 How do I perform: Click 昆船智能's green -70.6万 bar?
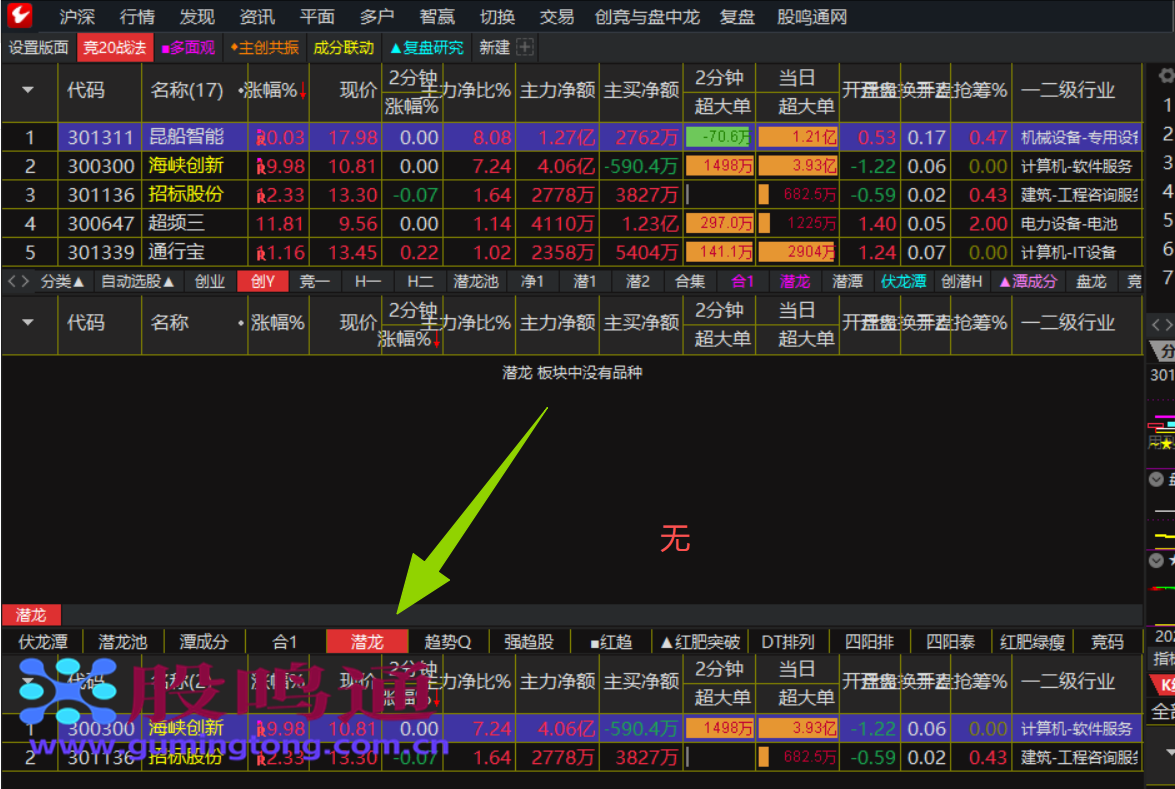pyautogui.click(x=717, y=137)
